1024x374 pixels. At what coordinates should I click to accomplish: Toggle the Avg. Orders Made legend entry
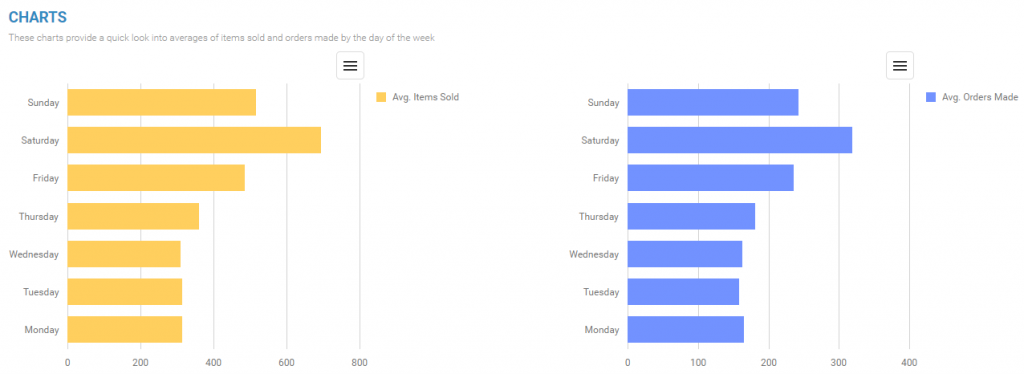[972, 97]
